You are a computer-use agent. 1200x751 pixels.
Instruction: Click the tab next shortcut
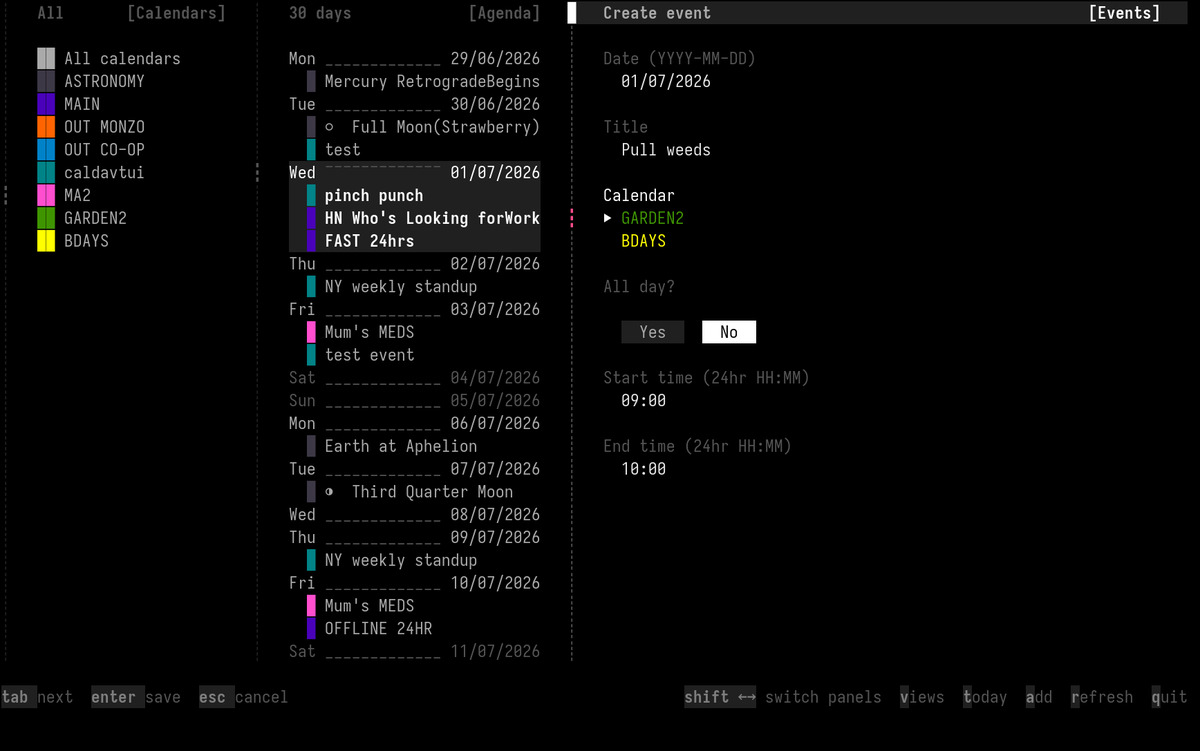click(37, 697)
